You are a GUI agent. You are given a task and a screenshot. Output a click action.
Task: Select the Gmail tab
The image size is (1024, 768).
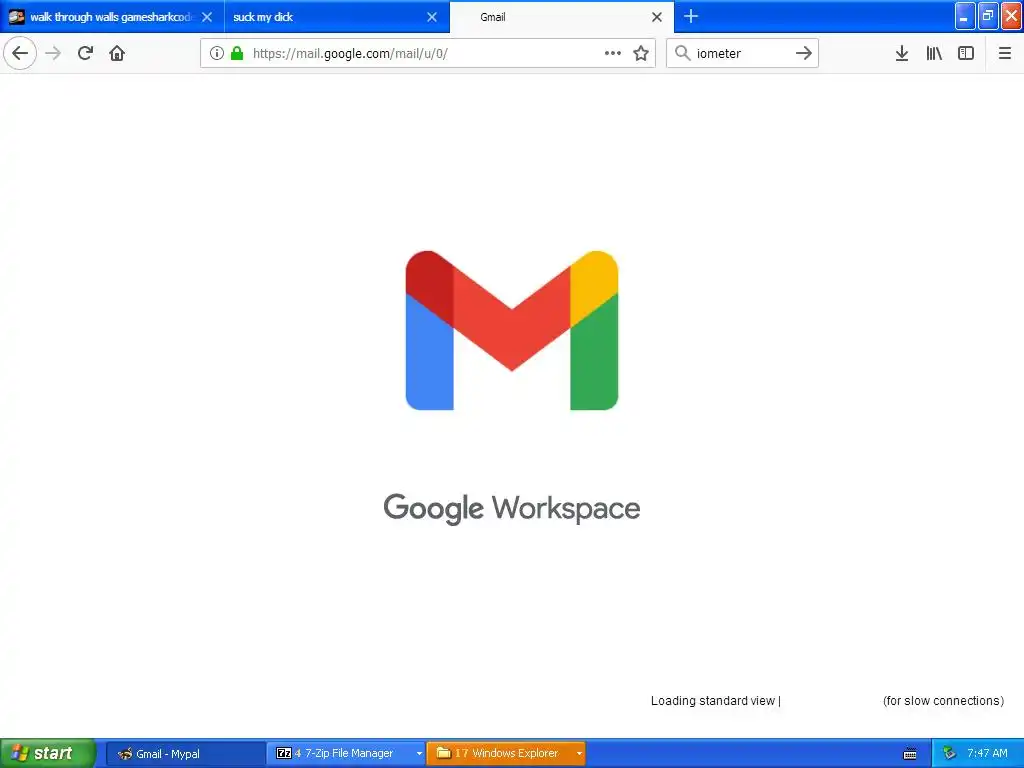tap(562, 17)
